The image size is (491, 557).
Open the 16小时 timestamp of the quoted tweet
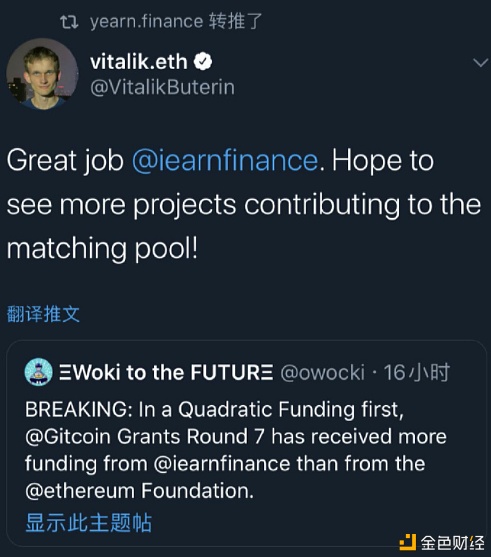click(416, 373)
